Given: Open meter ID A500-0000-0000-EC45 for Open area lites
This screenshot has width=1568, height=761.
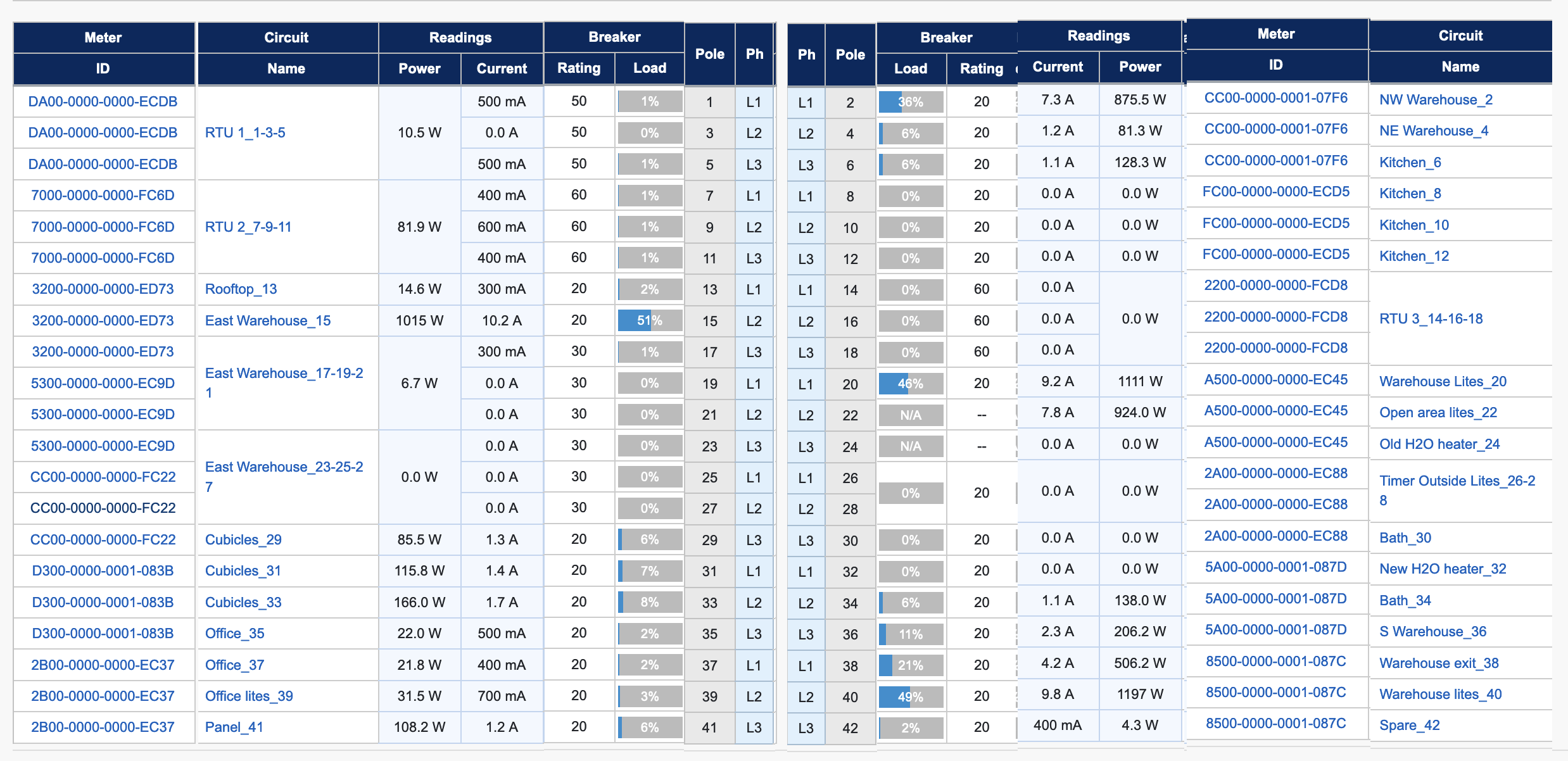Looking at the screenshot, I should [1275, 411].
